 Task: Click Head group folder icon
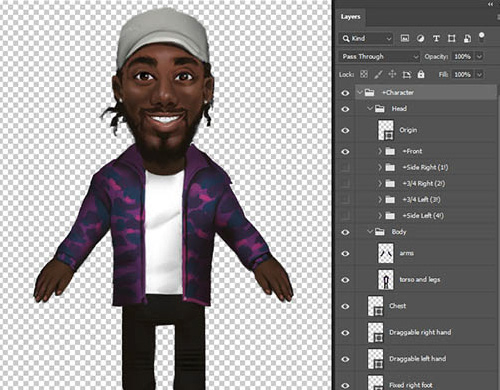pyautogui.click(x=380, y=108)
